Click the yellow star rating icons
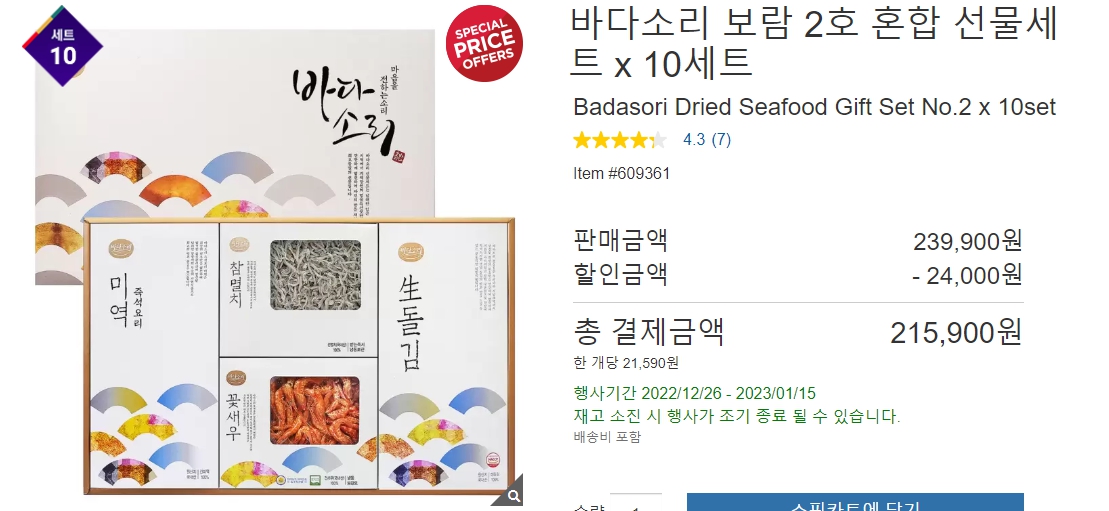 pyautogui.click(x=620, y=139)
